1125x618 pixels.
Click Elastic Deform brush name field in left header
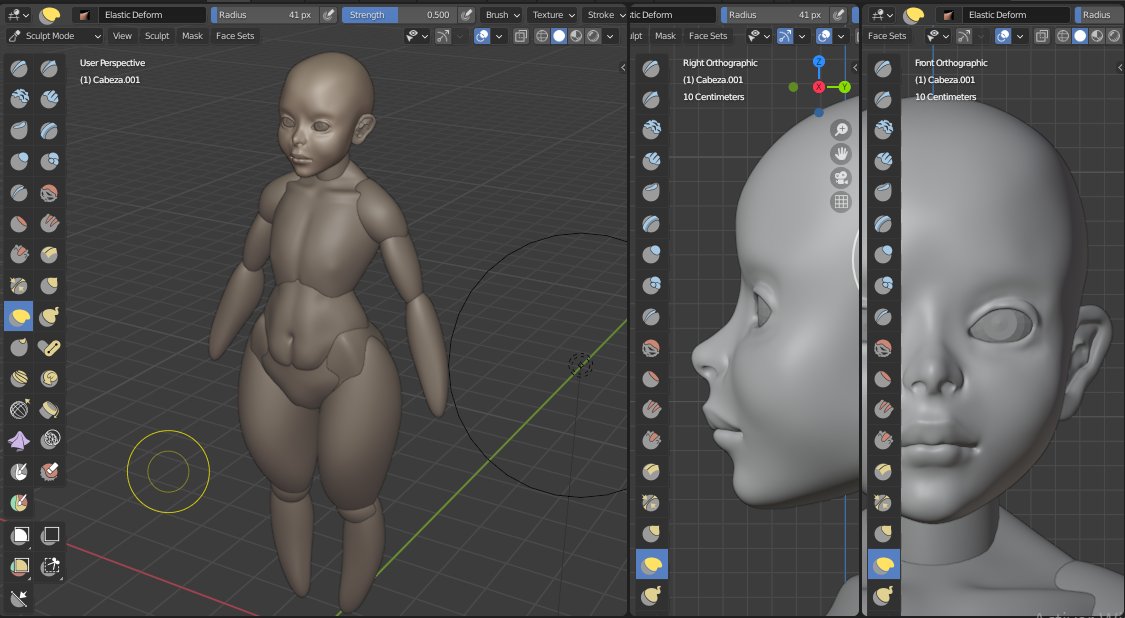[152, 14]
